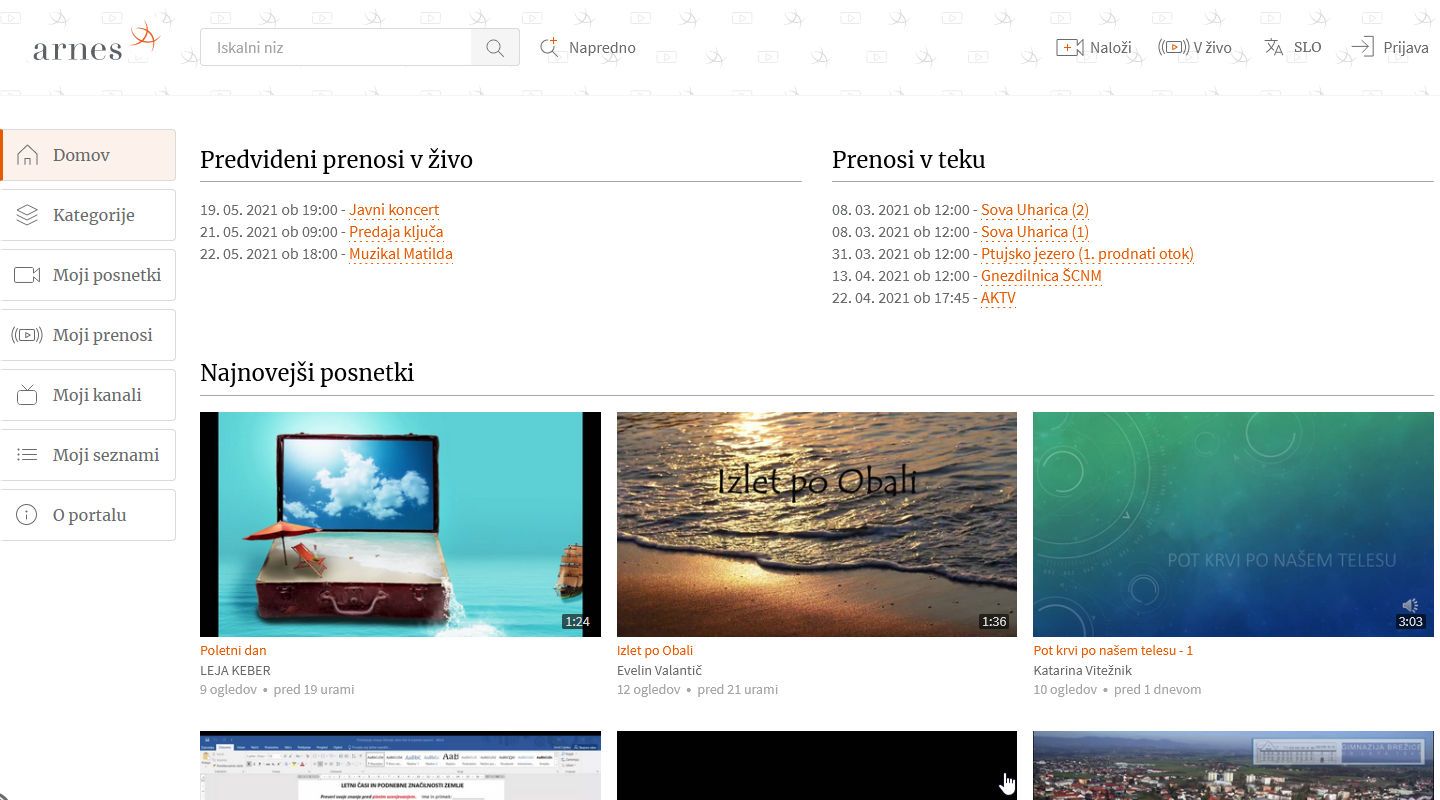Follow the Sova Uharica (1) link
This screenshot has width=1440, height=800.
pos(1034,232)
